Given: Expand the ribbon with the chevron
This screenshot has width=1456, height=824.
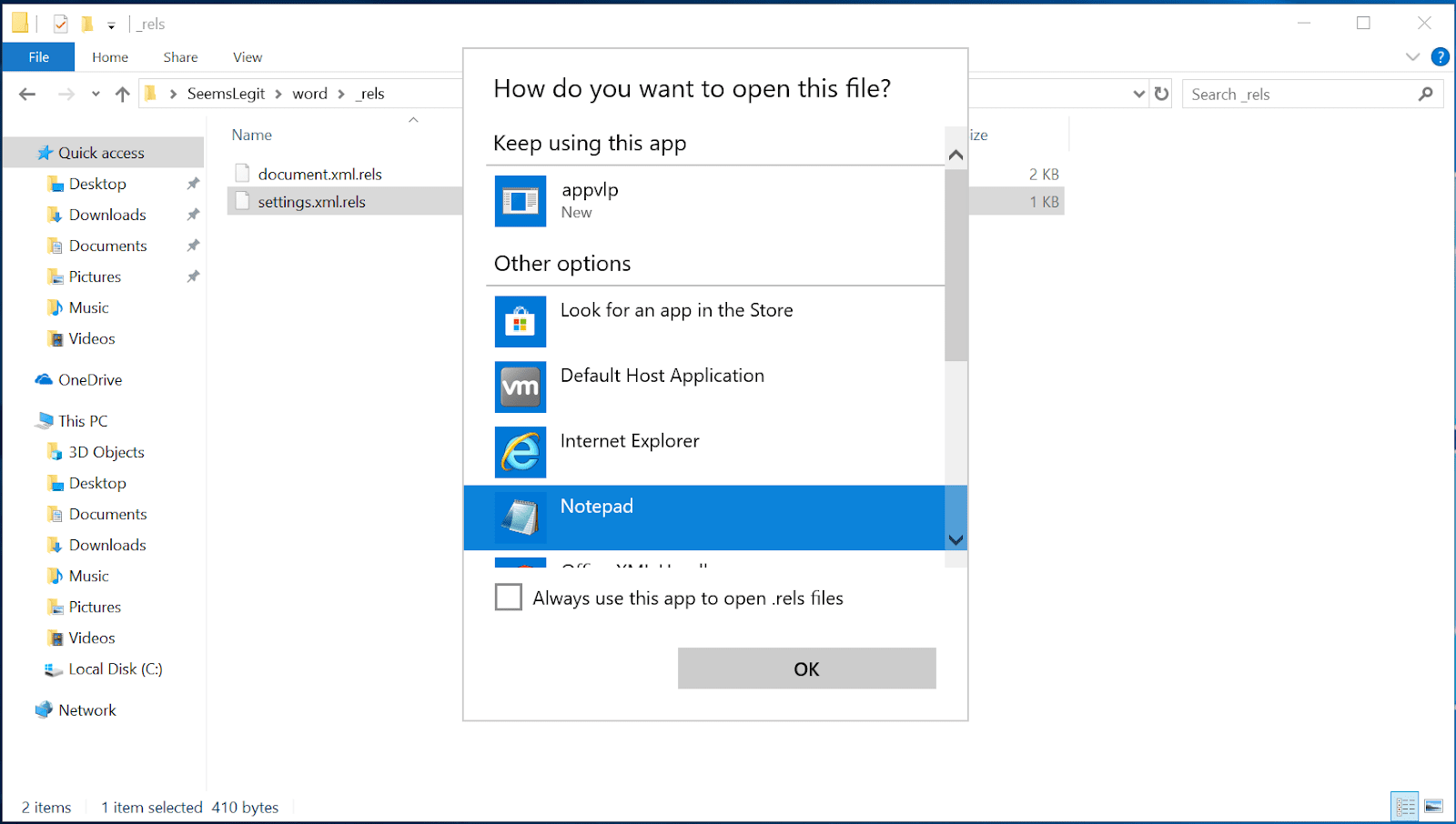Looking at the screenshot, I should [1412, 56].
